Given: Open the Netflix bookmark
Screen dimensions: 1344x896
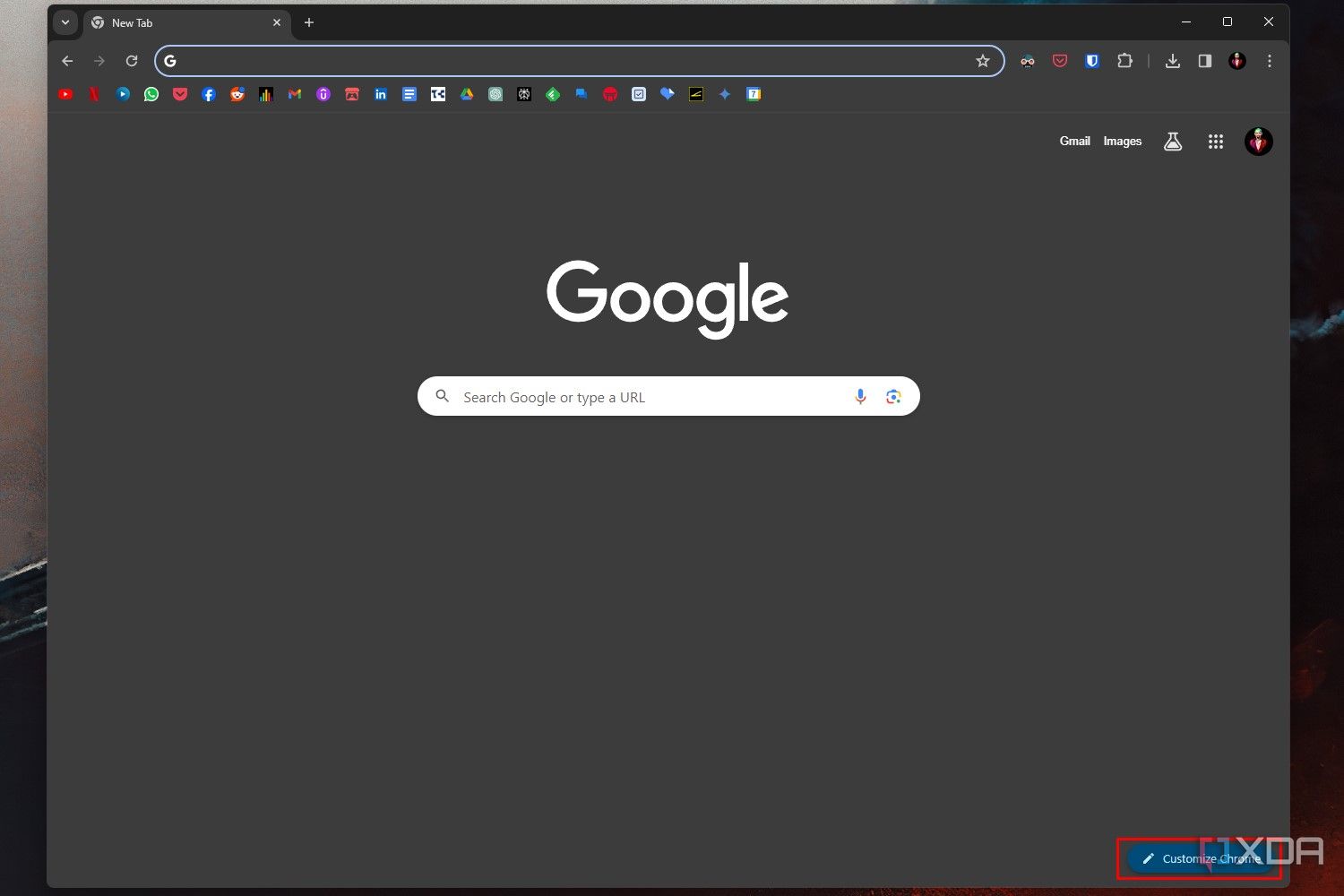Looking at the screenshot, I should (94, 94).
